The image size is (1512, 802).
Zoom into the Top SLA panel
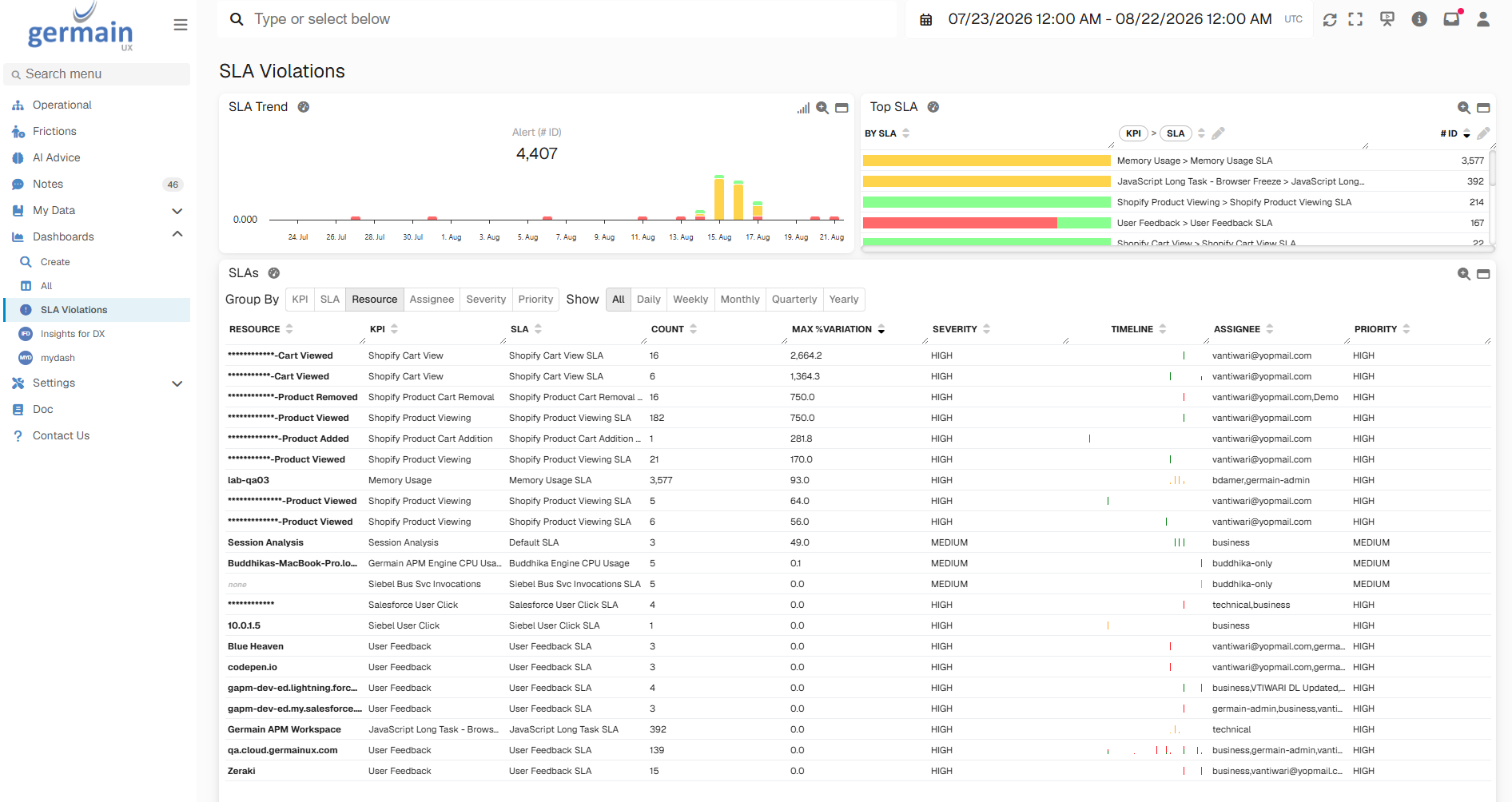1464,108
